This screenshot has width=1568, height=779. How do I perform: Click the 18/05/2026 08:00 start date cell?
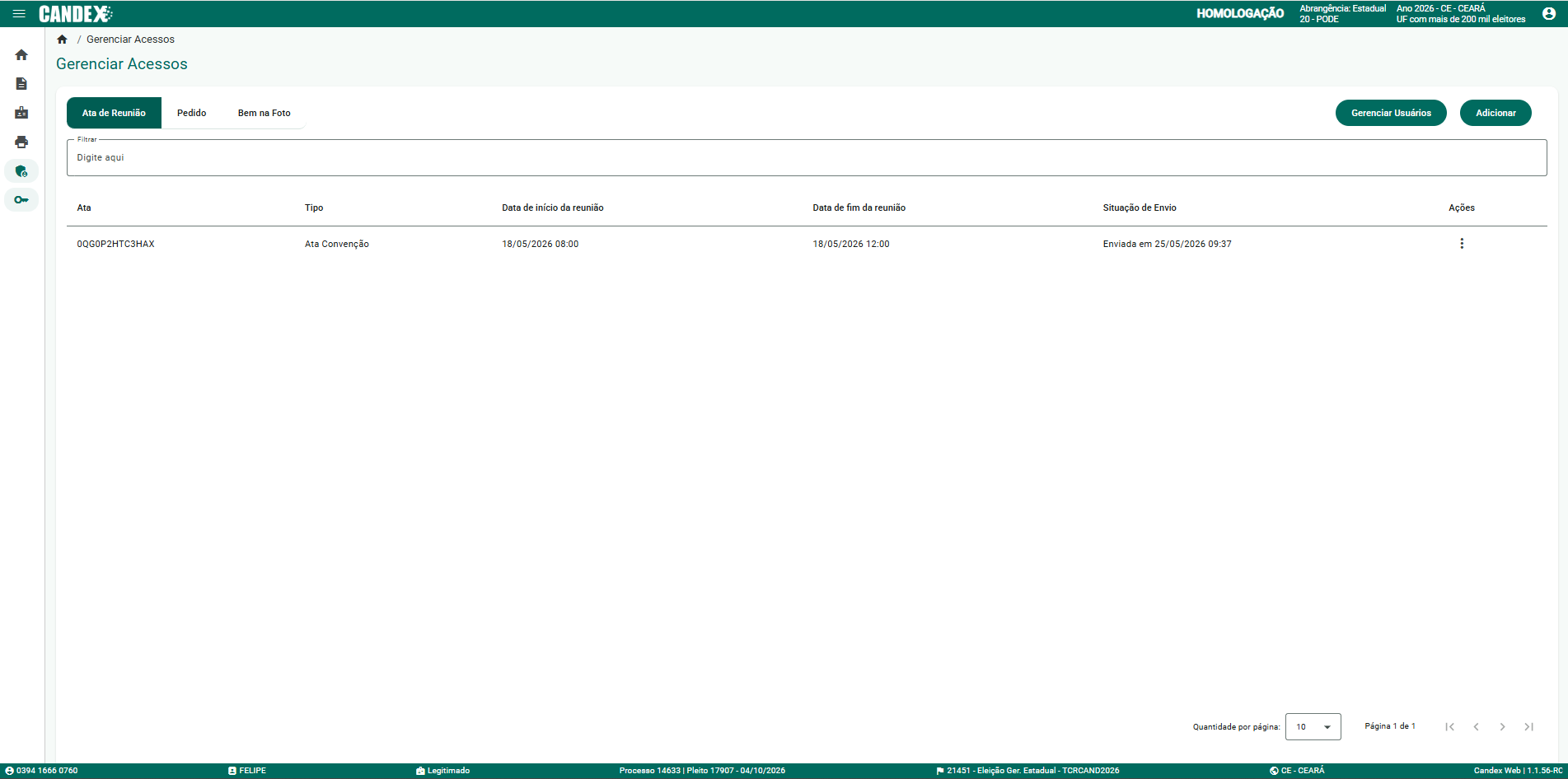[x=541, y=244]
